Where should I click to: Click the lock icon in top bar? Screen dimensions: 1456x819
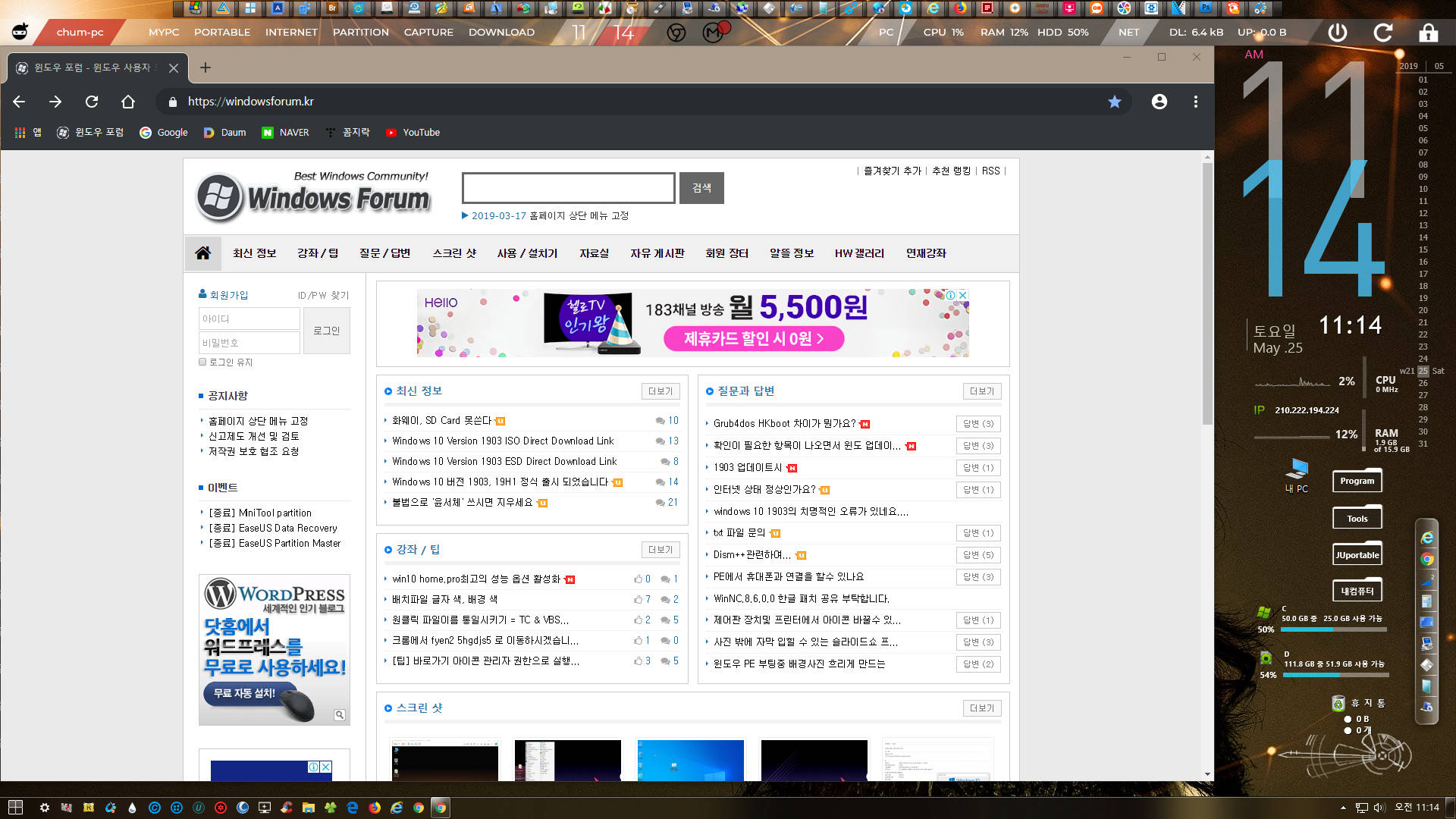[x=1429, y=32]
